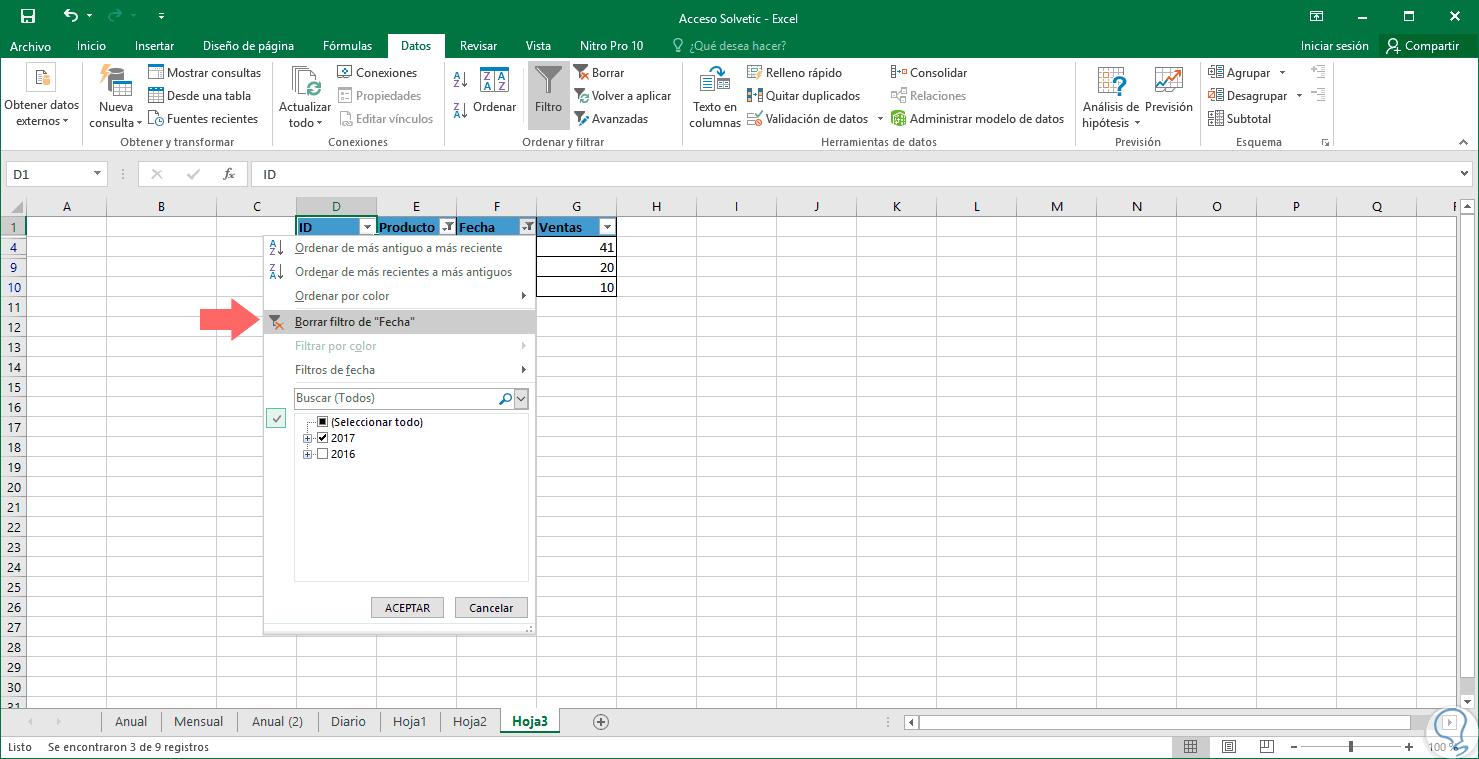Viewport: 1479px width, 759px height.
Task: Click Subtotal in Esquema group
Action: click(1240, 119)
